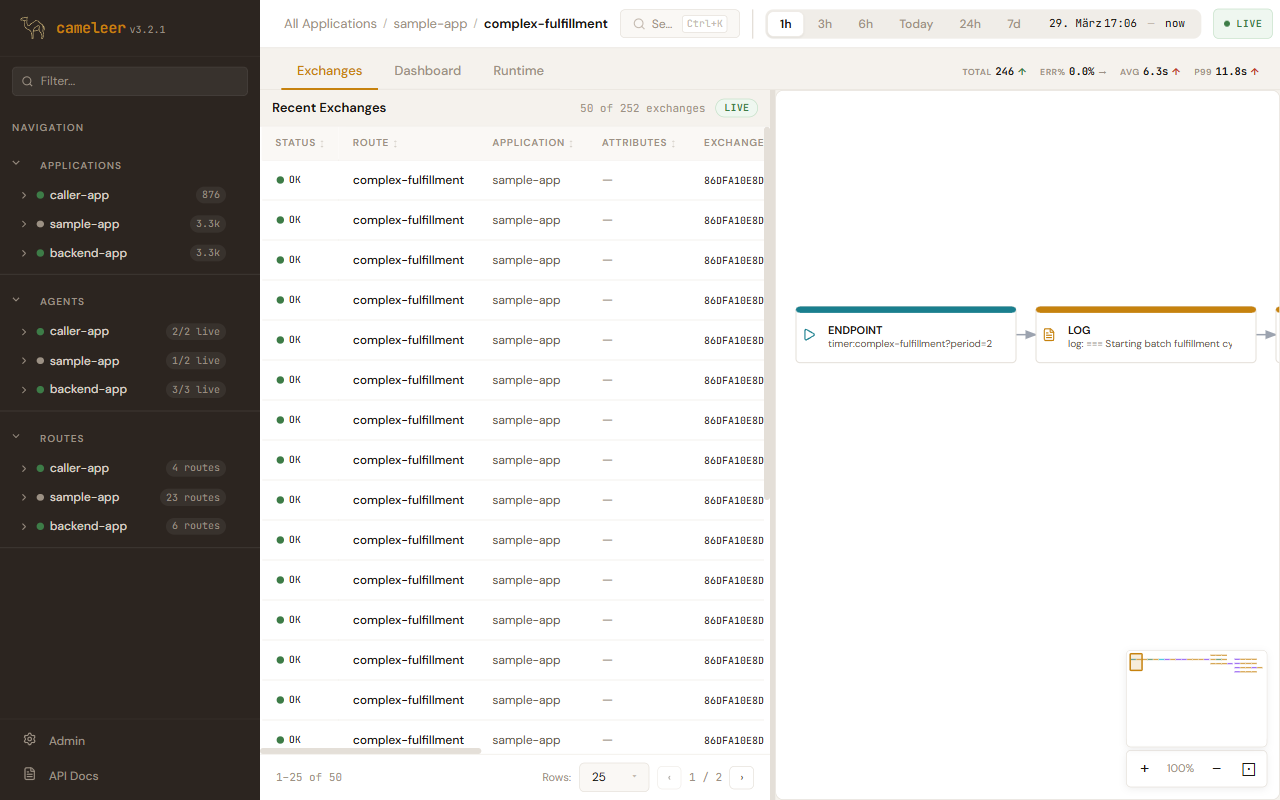
Task: Zoom in the route diagram with plus
Action: tap(1144, 769)
